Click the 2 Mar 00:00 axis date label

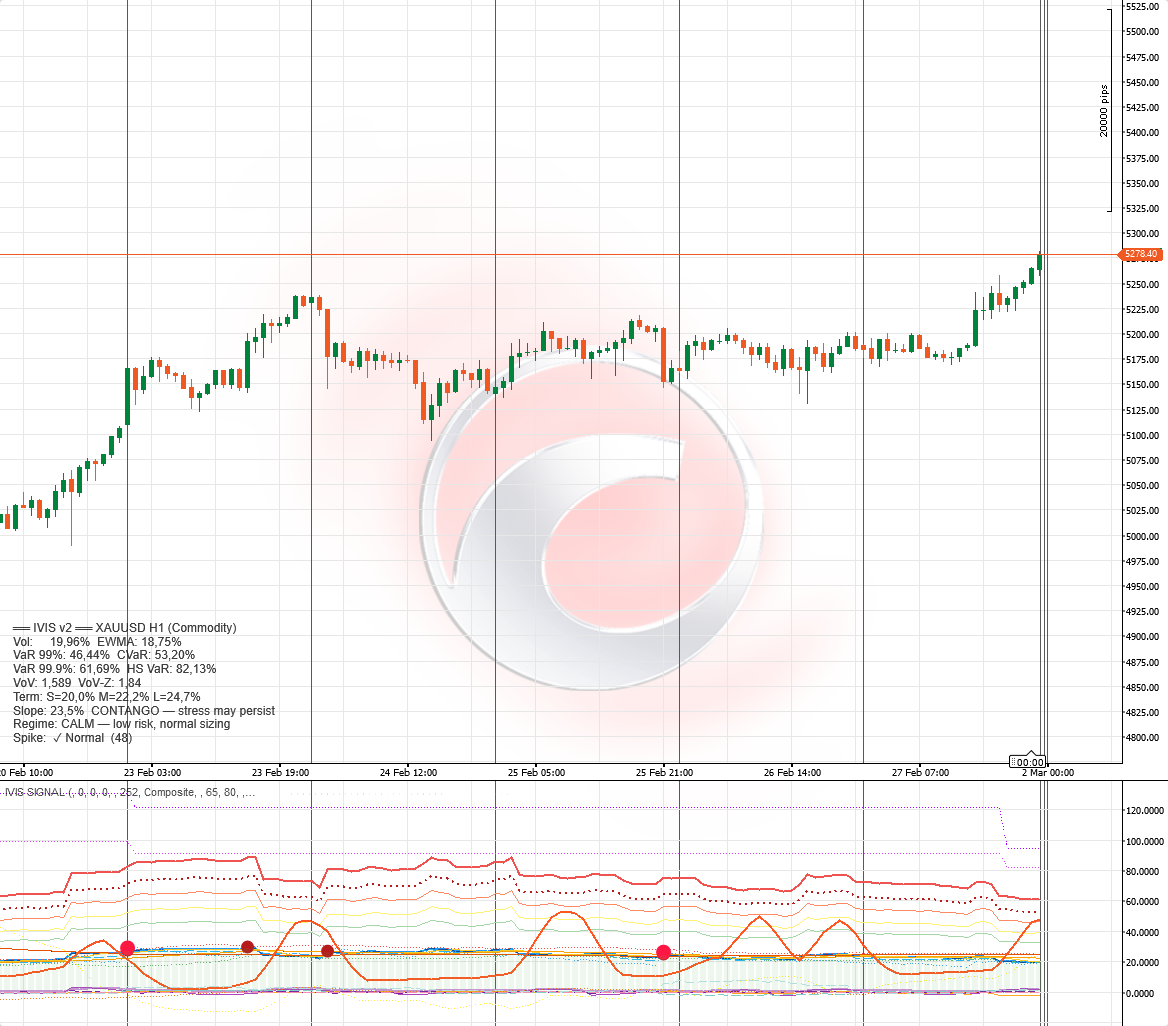(1047, 773)
